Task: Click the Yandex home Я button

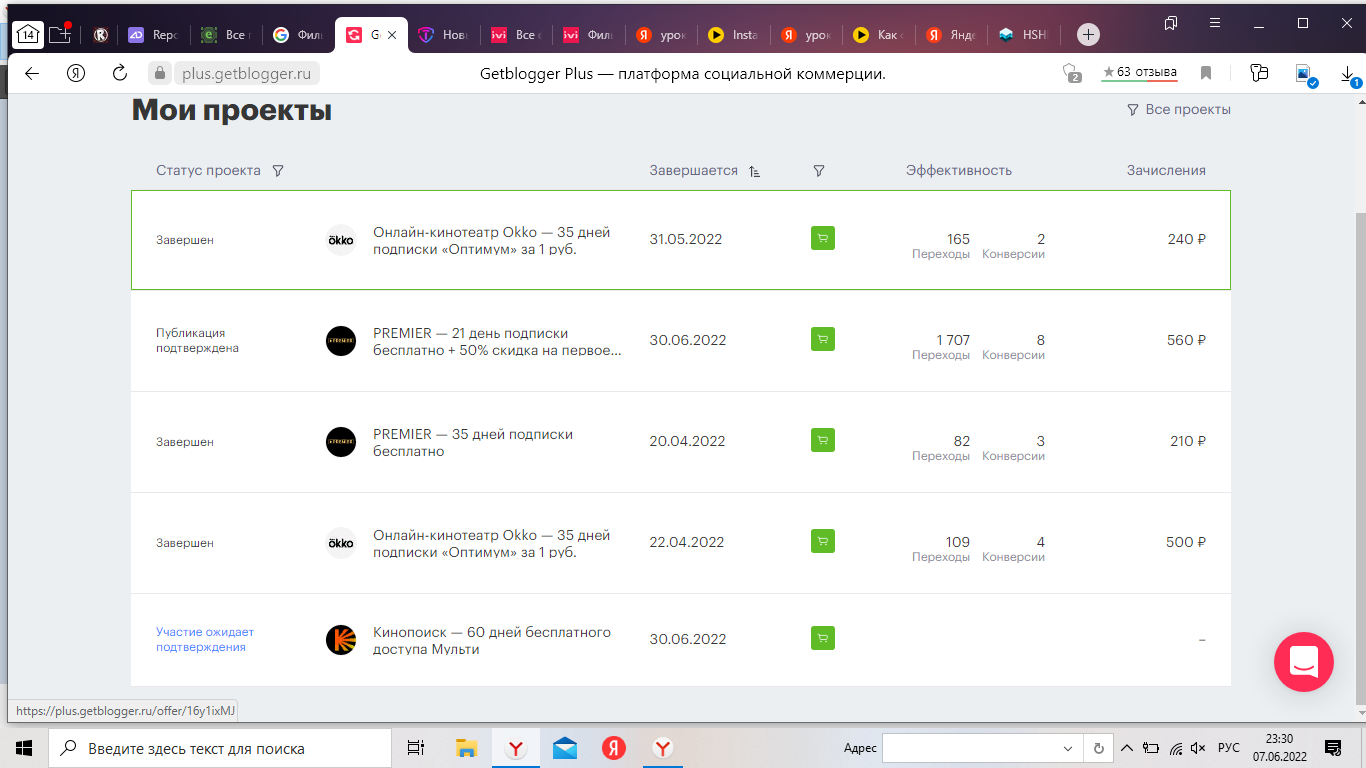Action: (76, 73)
